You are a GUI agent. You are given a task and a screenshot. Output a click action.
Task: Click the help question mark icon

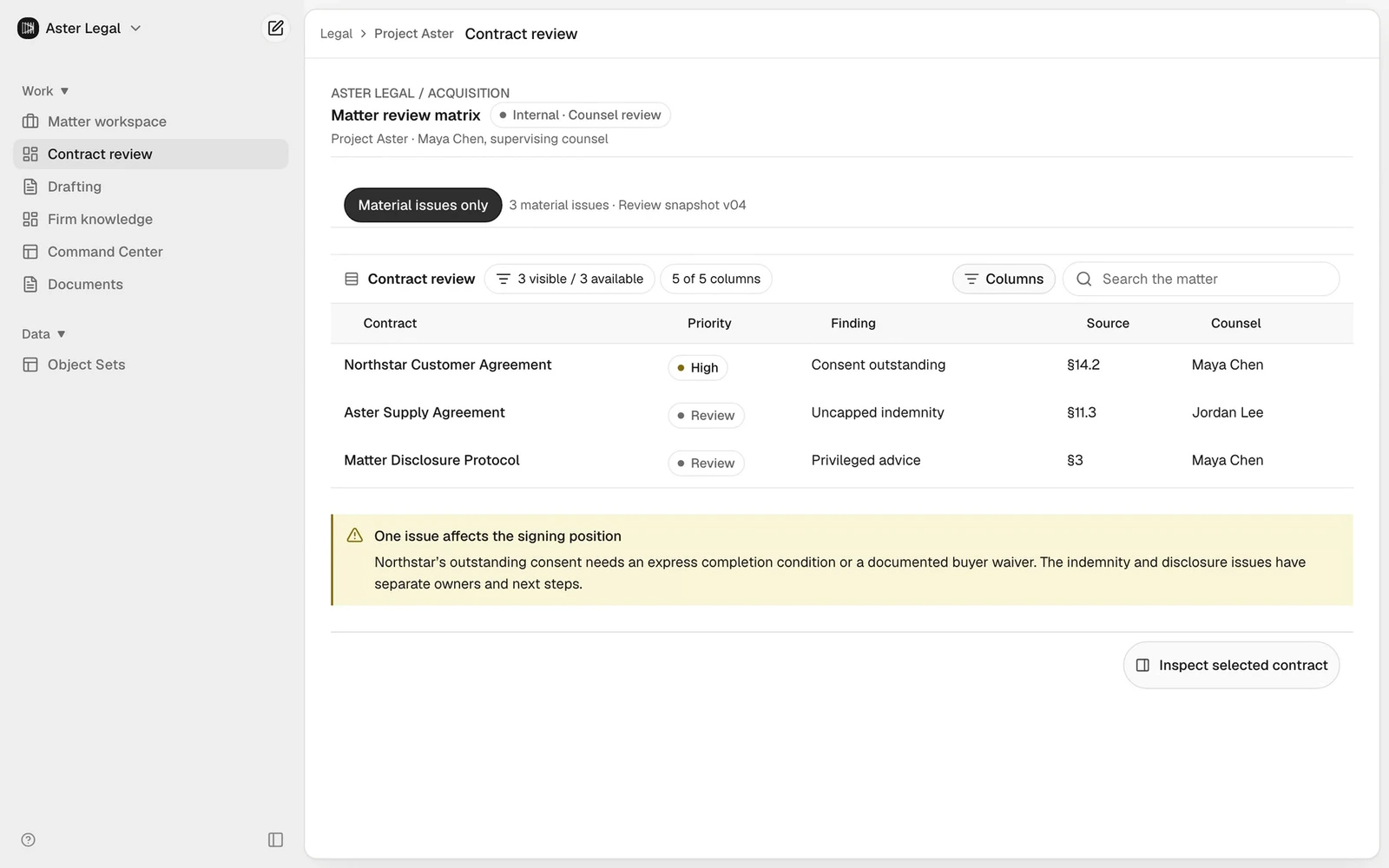pyautogui.click(x=28, y=839)
